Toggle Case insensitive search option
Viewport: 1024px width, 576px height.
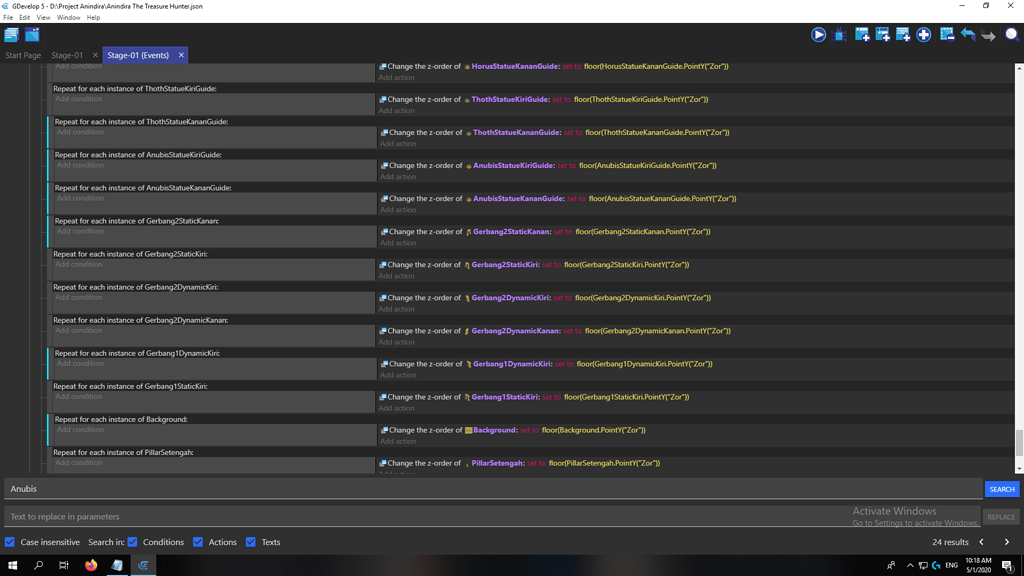click(x=8, y=542)
